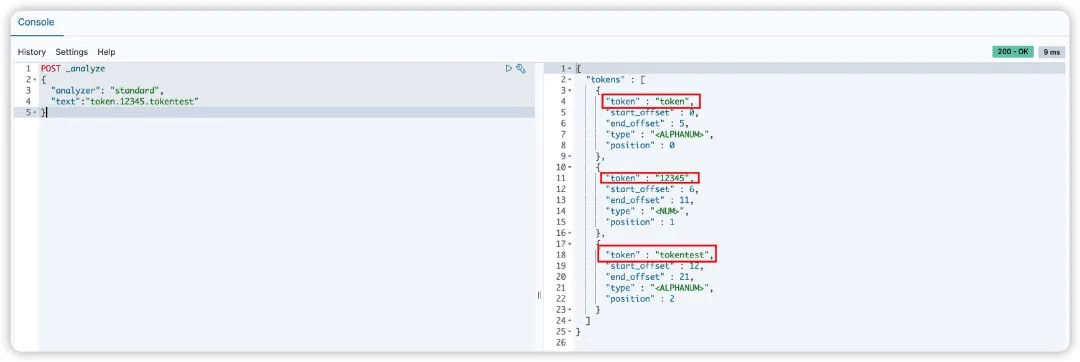This screenshot has width=1080, height=362.
Task: Click response gutter line number 26
Action: [x=561, y=343]
